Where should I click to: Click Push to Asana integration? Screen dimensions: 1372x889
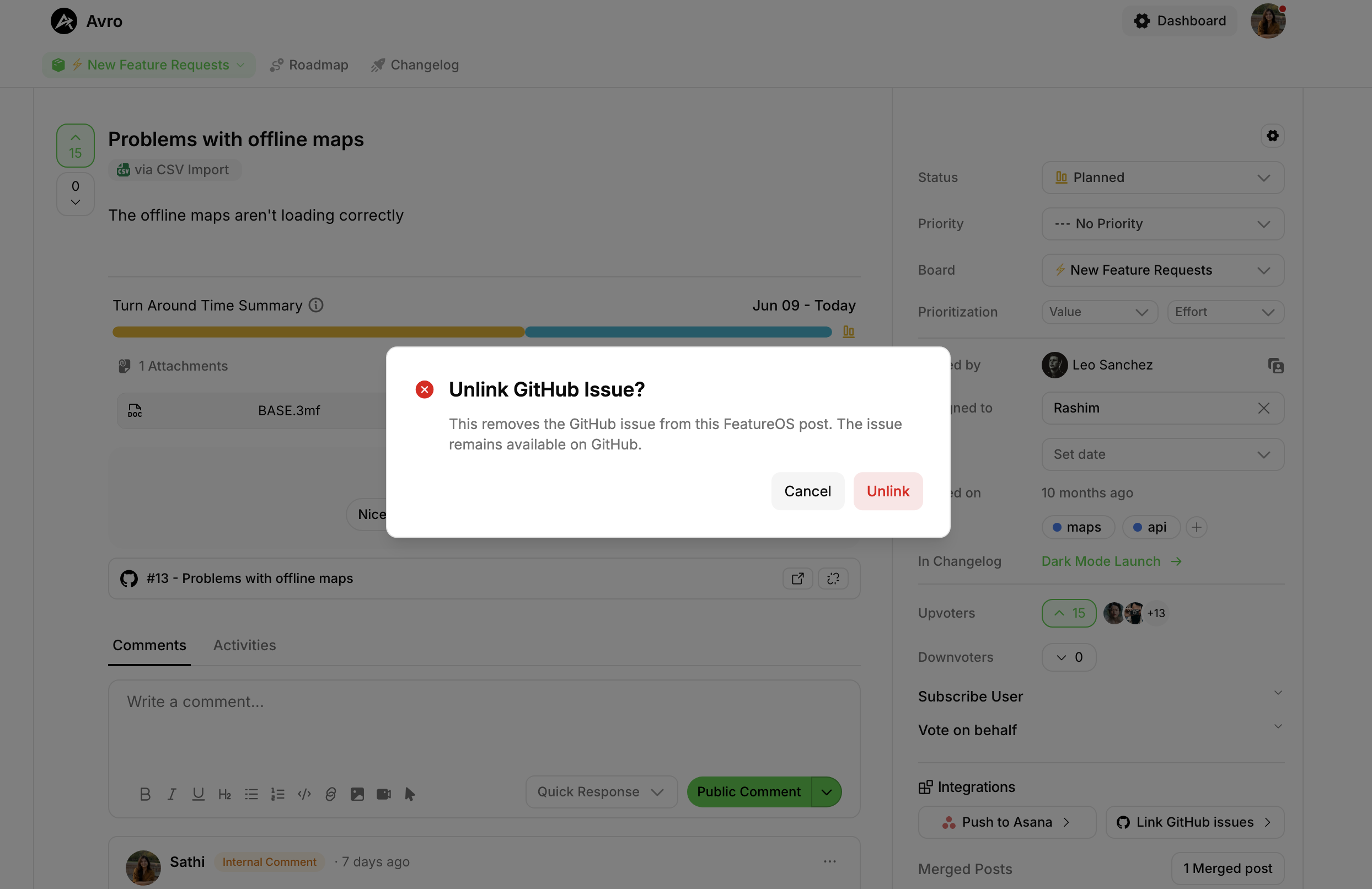coord(1006,822)
